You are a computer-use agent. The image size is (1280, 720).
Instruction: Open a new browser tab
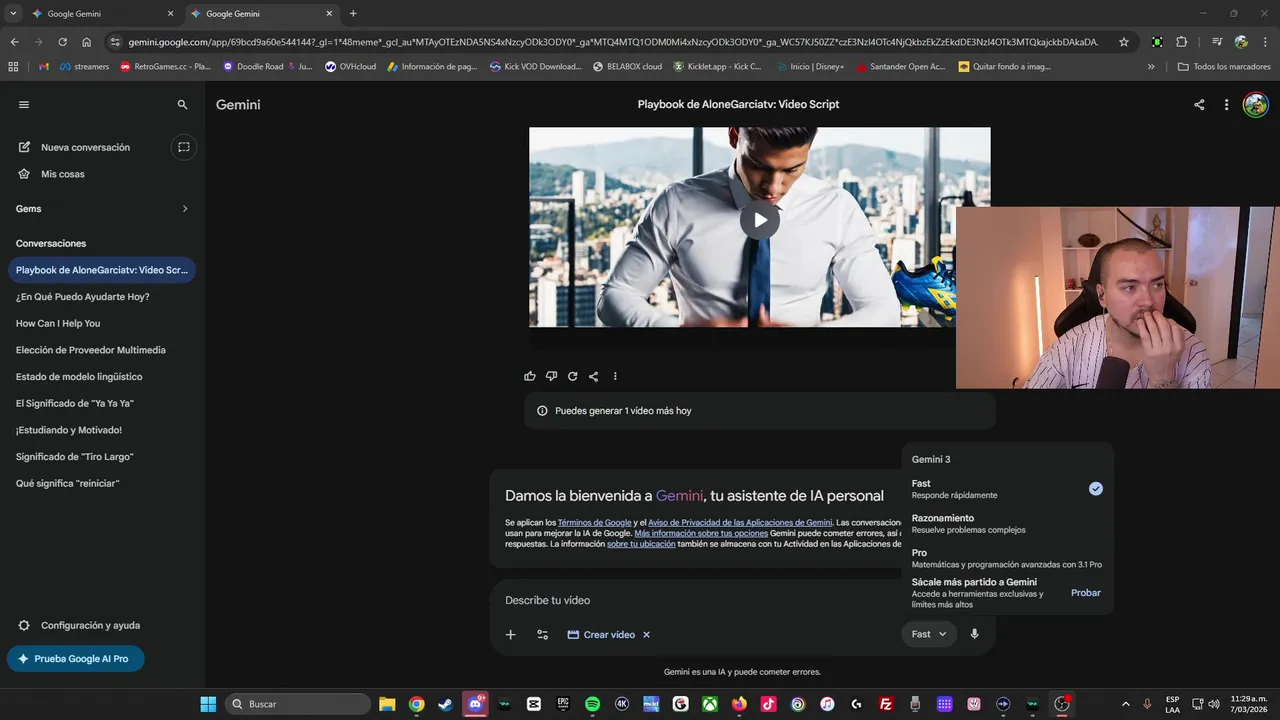(x=353, y=14)
